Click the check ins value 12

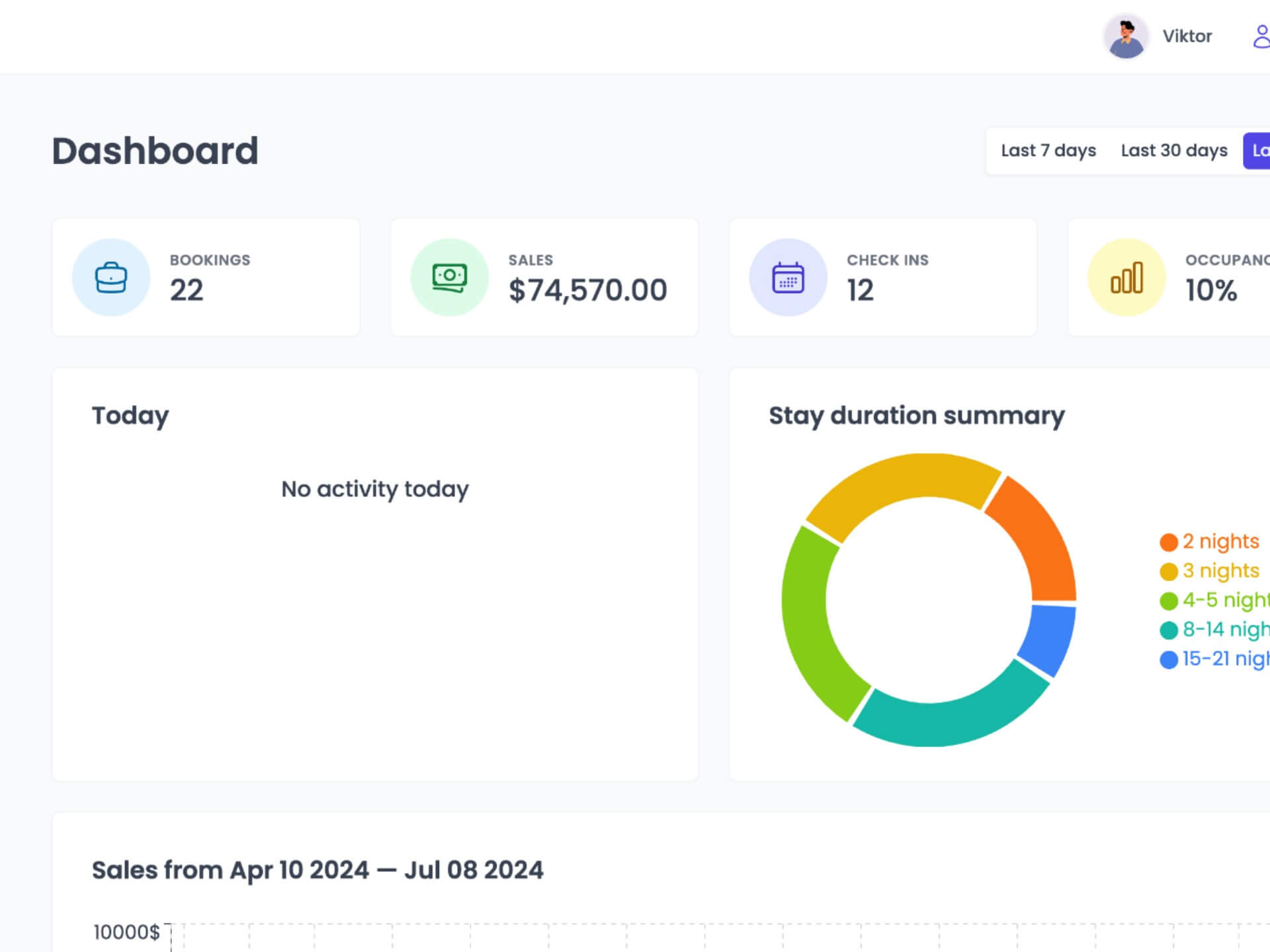tap(860, 290)
